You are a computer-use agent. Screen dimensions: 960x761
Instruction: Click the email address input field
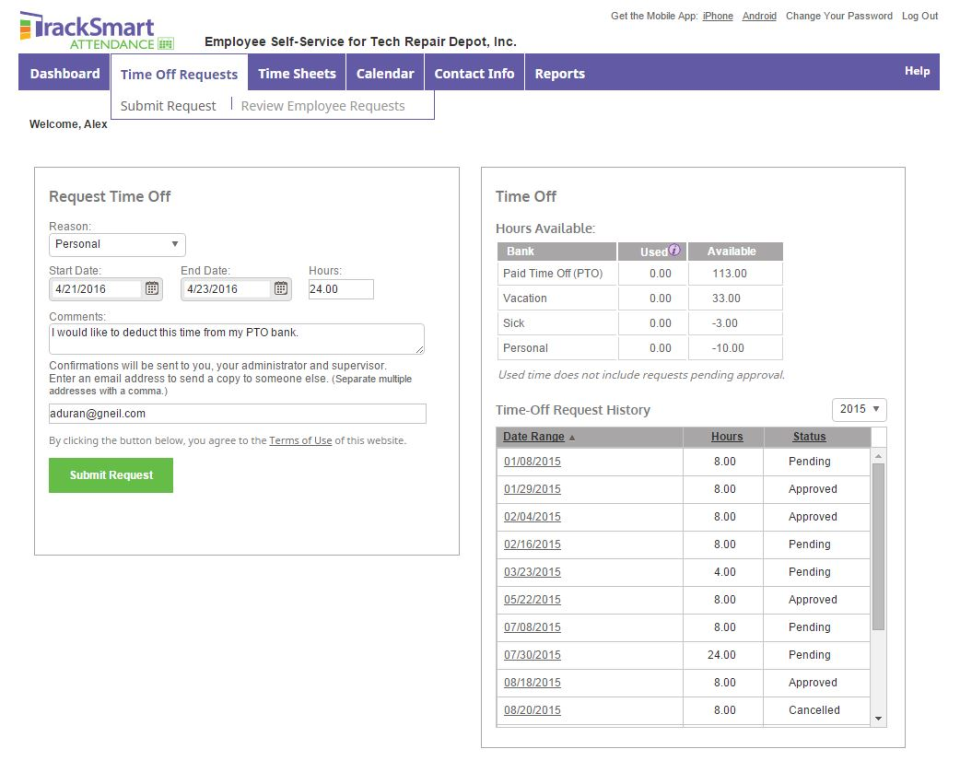237,413
